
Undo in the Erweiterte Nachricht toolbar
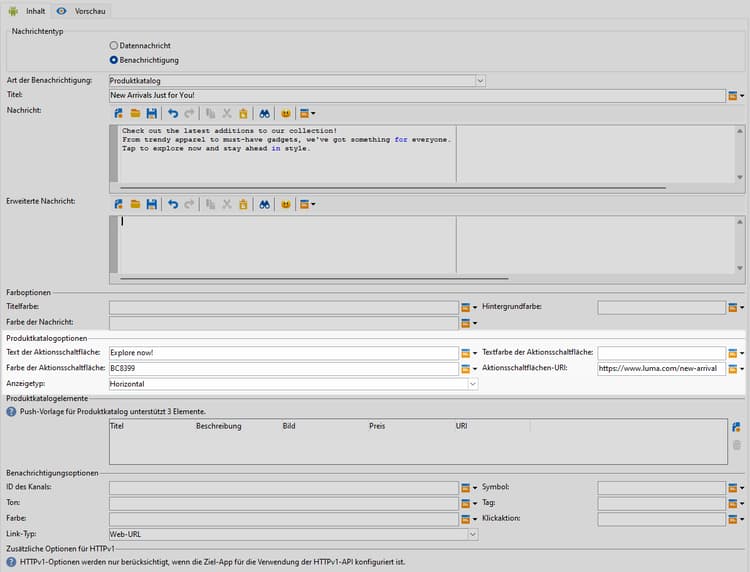tap(173, 204)
